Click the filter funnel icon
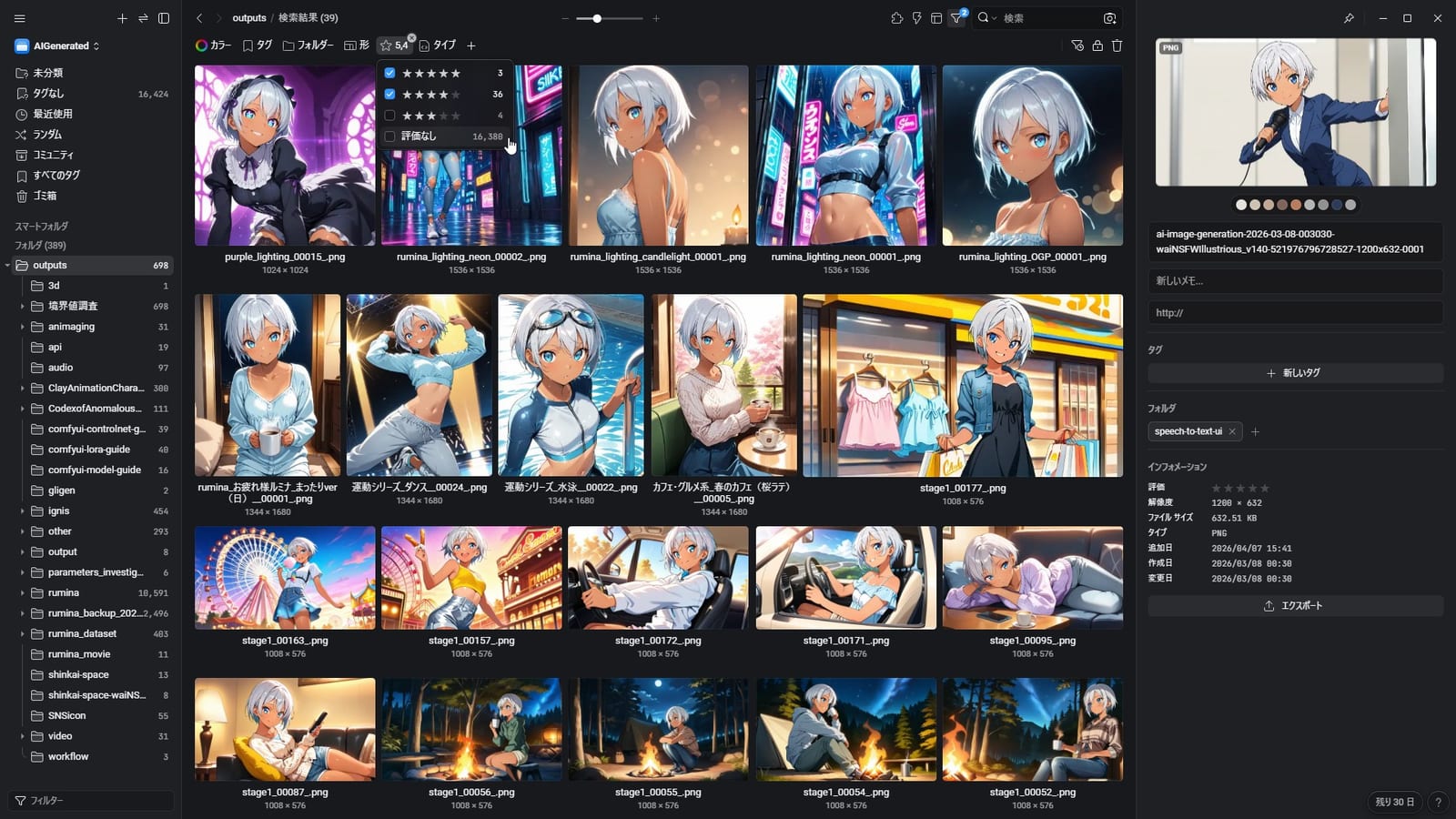Screen dimensions: 1456x819 coord(956,18)
